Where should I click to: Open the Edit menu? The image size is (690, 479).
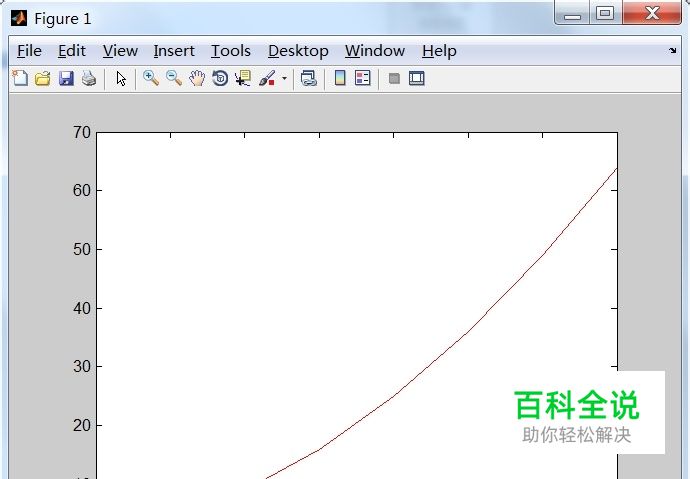click(x=72, y=51)
